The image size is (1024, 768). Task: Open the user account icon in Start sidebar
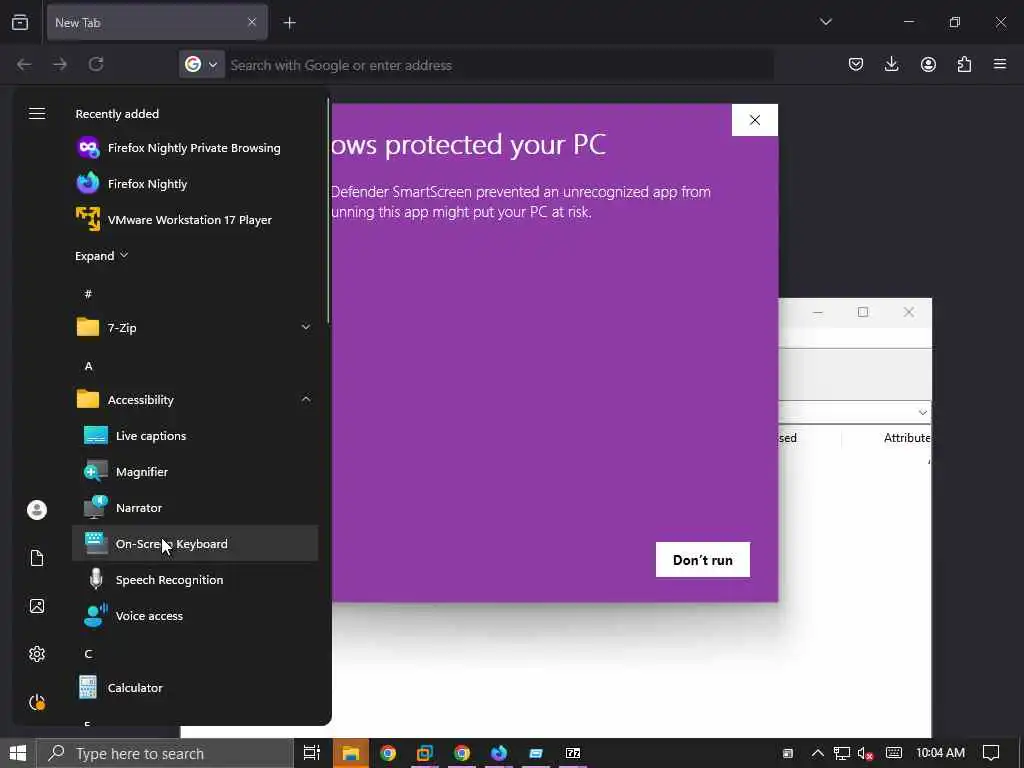37,510
